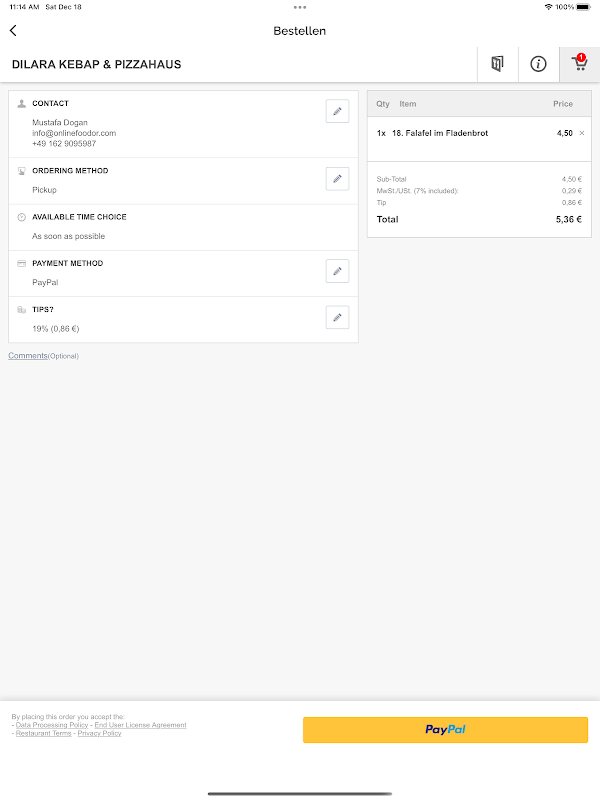Edit the Ordering Method pencil
The image size is (600, 800).
click(x=337, y=178)
